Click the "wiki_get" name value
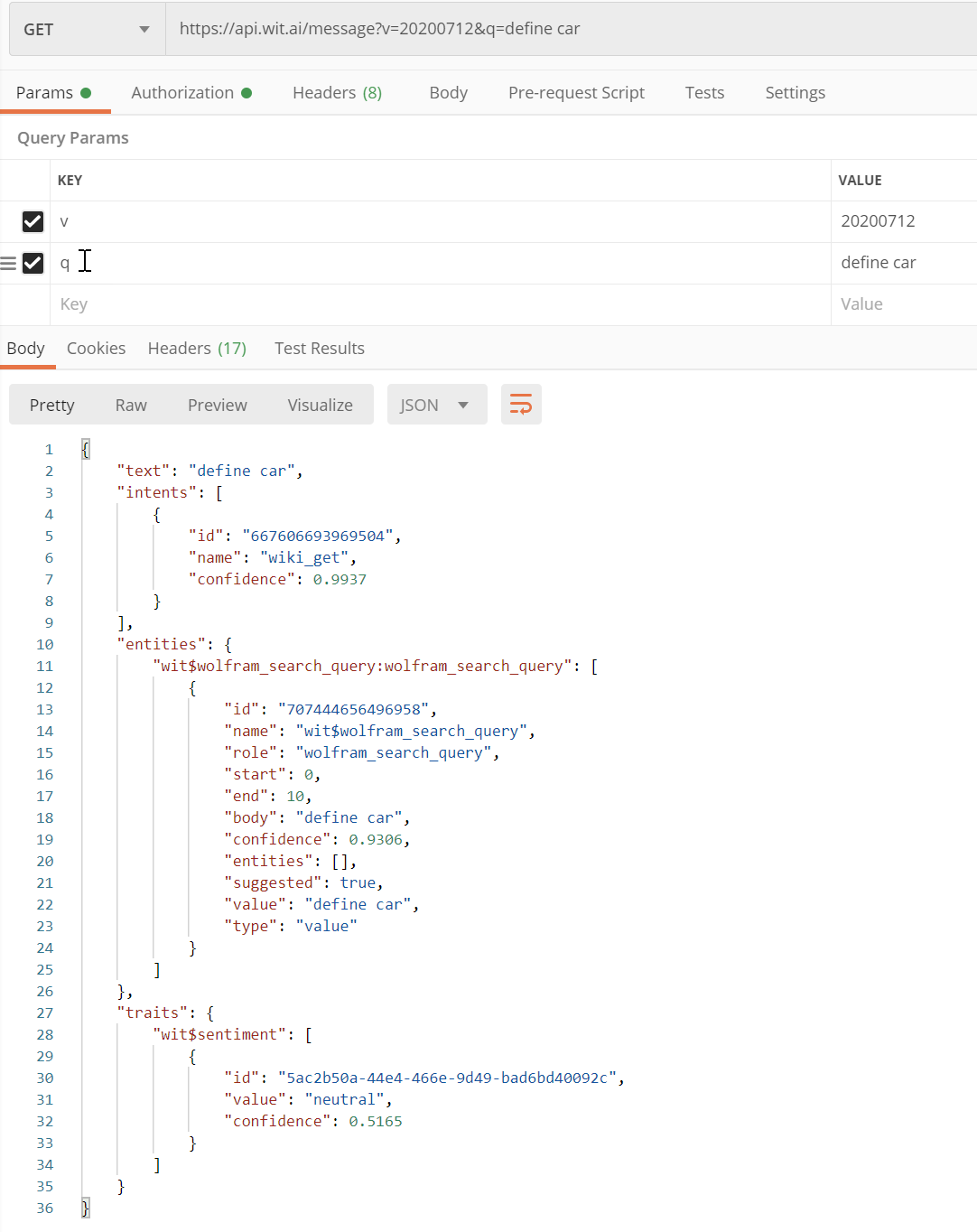This screenshot has width=977, height=1232. pos(304,557)
